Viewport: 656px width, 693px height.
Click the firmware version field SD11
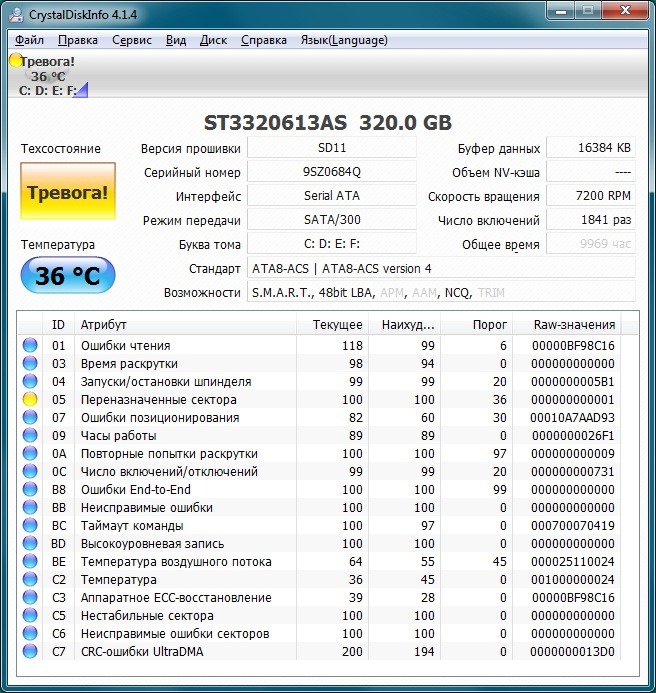coord(332,148)
